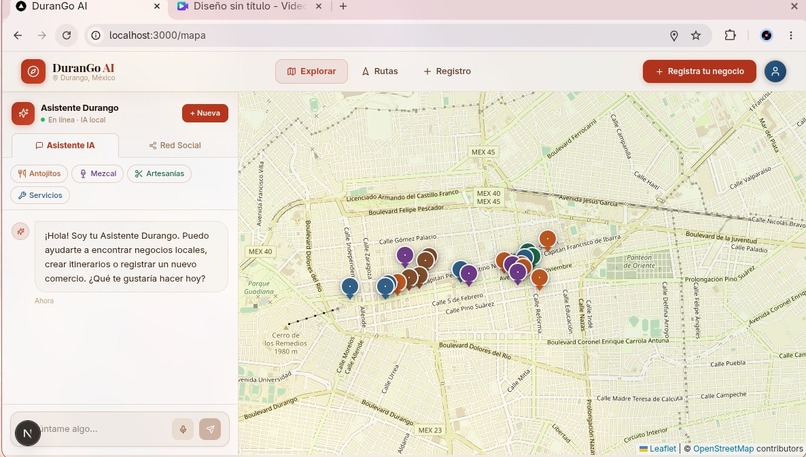Start a new chat with + Nueva
Image resolution: width=806 pixels, height=457 pixels.
pos(205,113)
